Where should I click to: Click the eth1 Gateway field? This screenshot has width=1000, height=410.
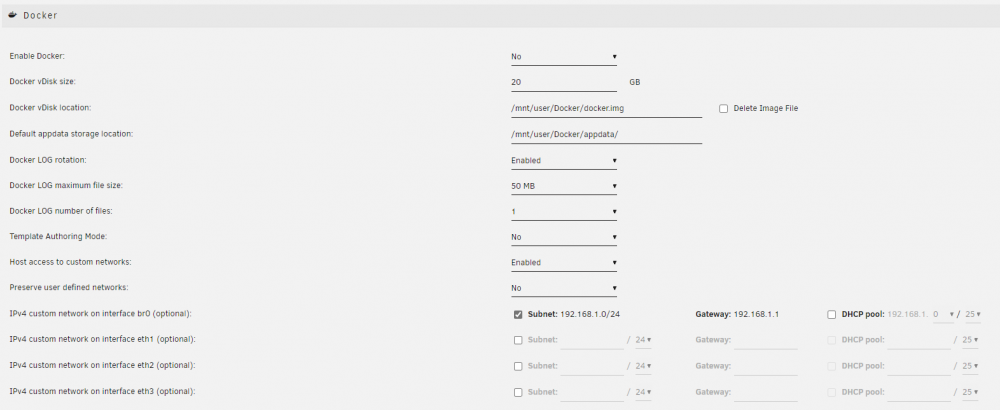765,340
